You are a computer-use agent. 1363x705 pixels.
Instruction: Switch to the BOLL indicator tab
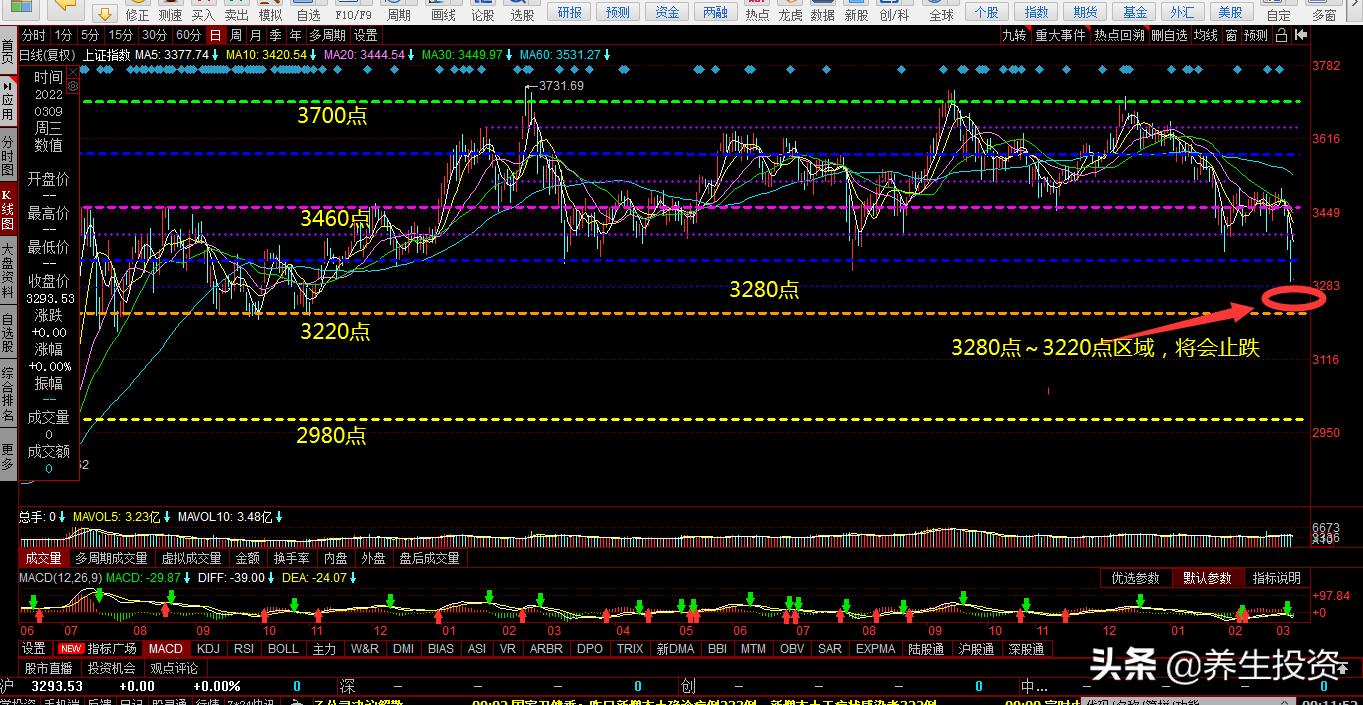pyautogui.click(x=283, y=648)
